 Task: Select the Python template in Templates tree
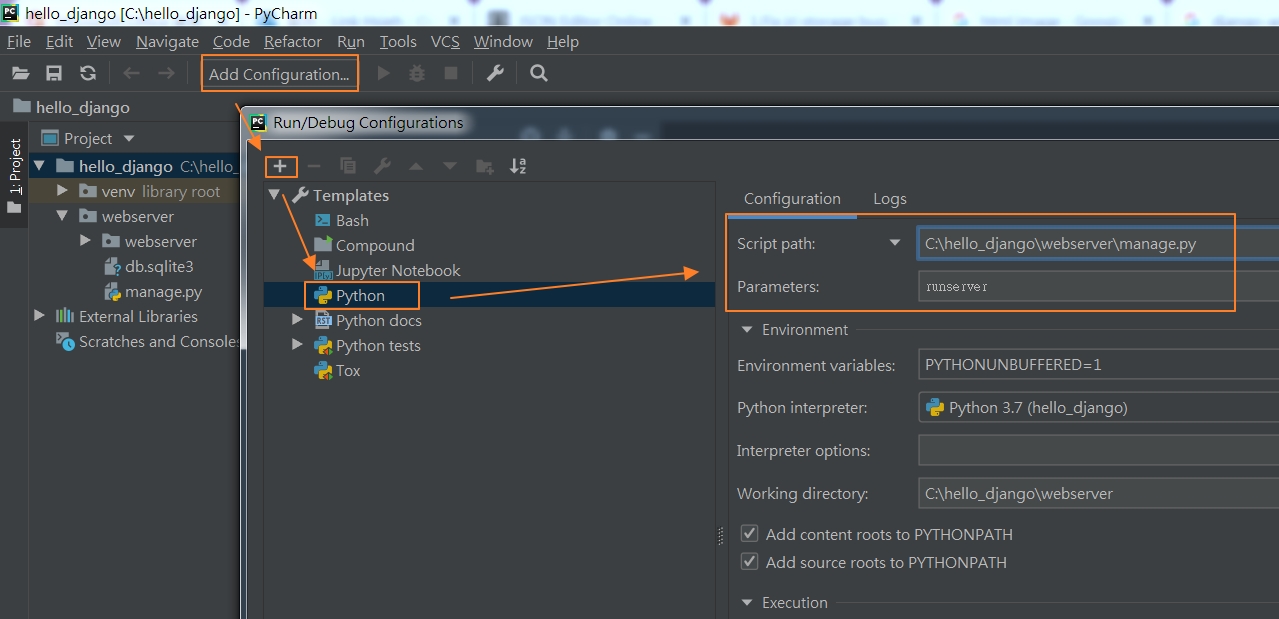[360, 294]
